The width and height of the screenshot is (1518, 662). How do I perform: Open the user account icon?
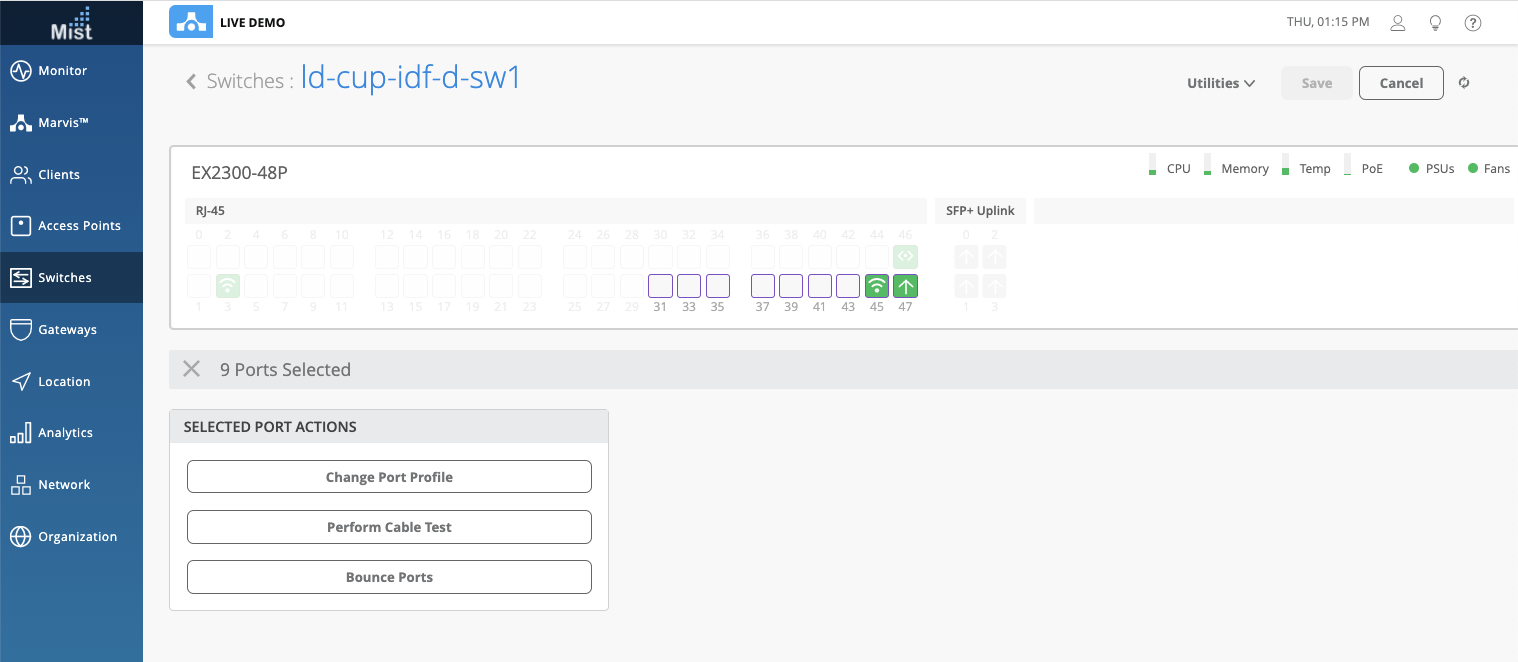1399,23
